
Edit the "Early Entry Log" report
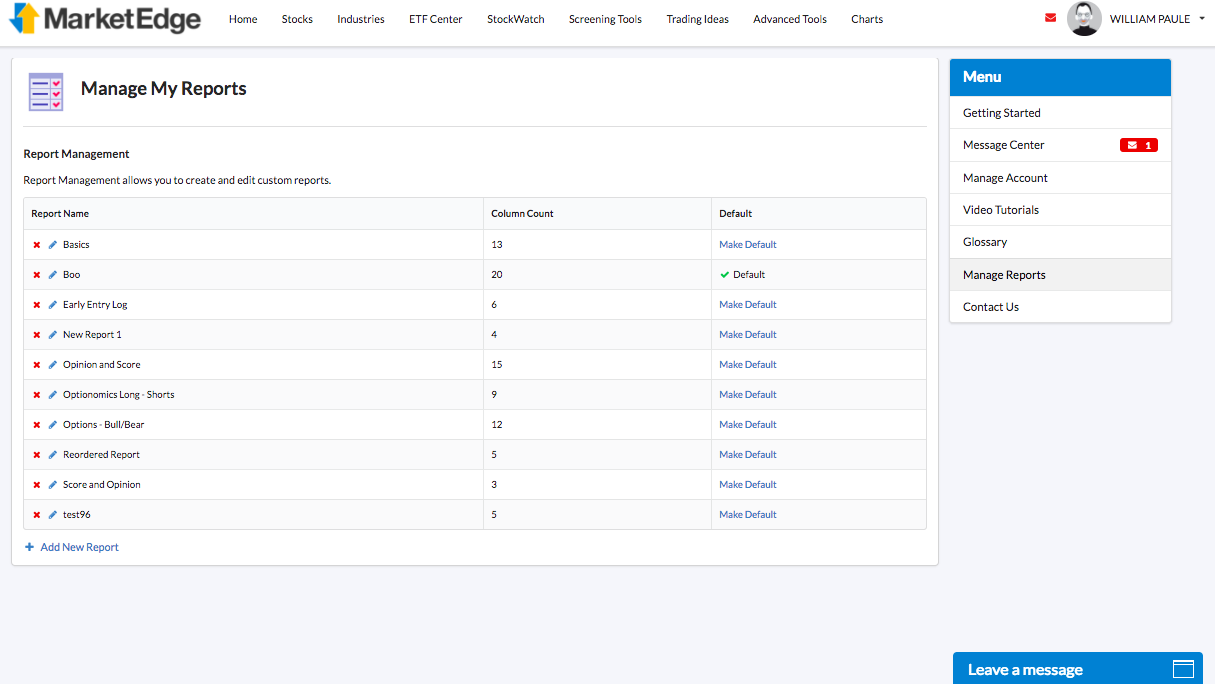51,304
